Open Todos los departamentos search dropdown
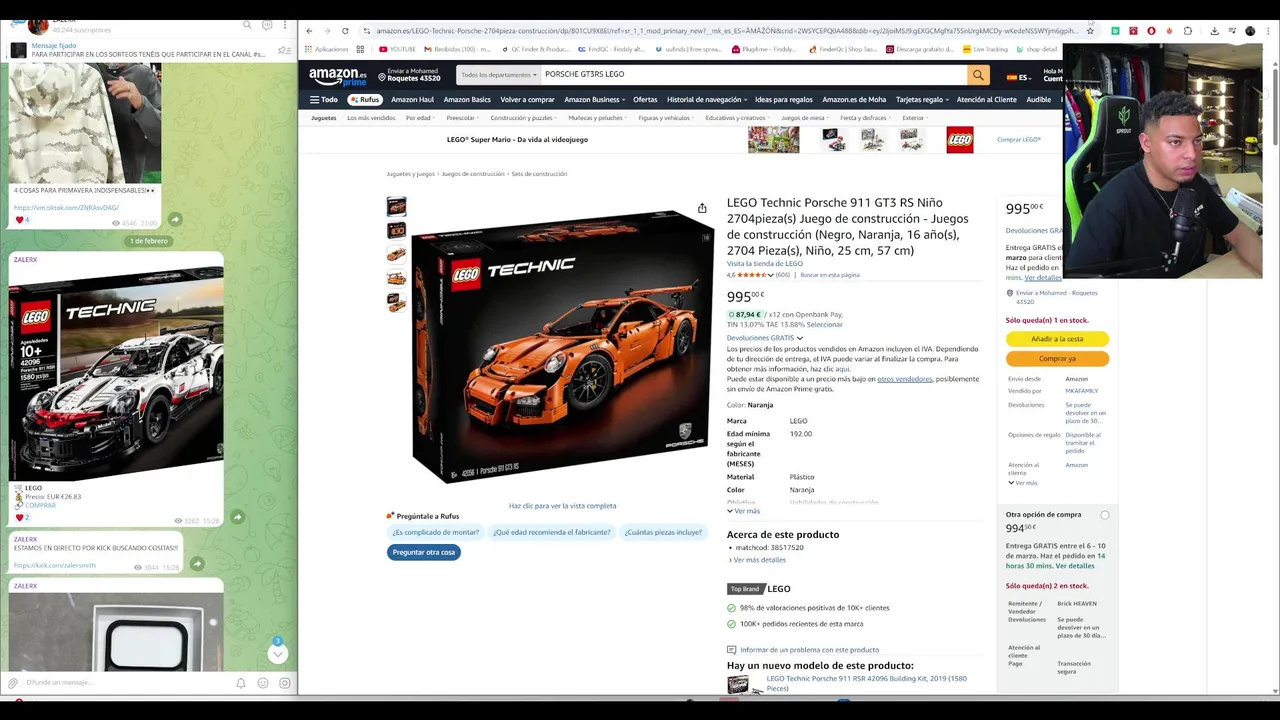This screenshot has height=720, width=1280. (x=498, y=75)
